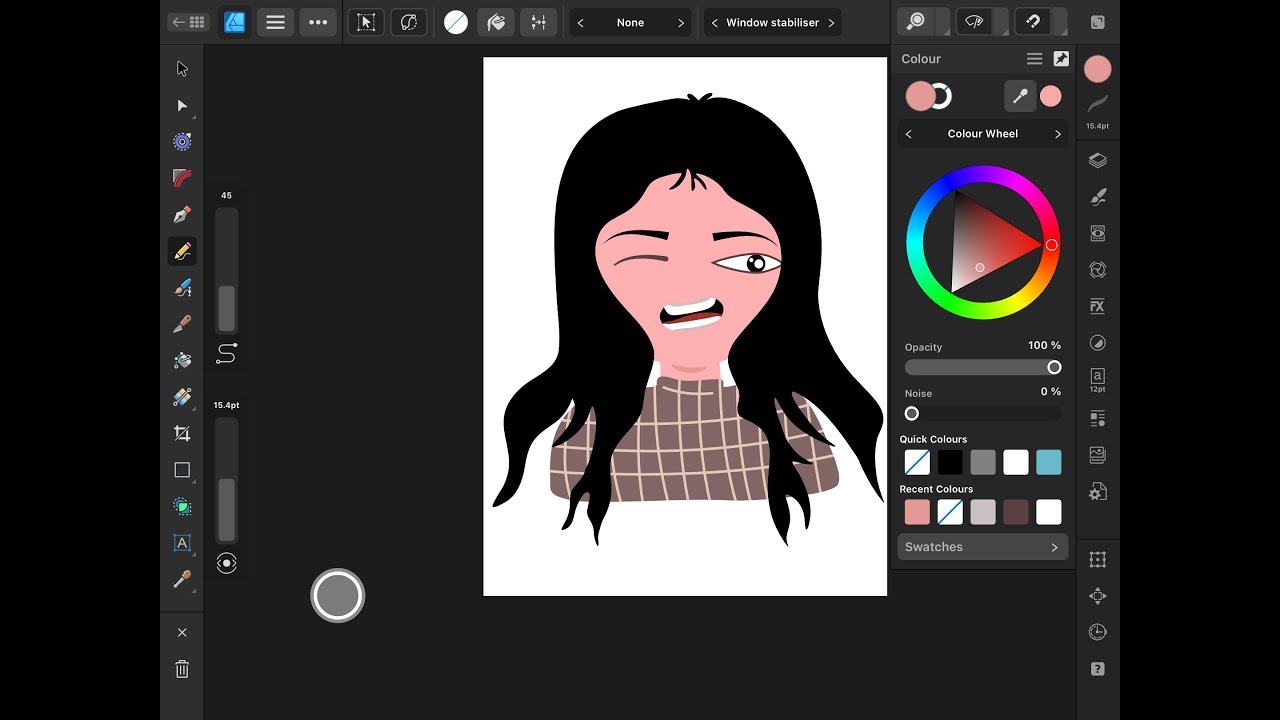Switch to Designer persona icon
Screen dimensions: 1280x720
pos(235,22)
